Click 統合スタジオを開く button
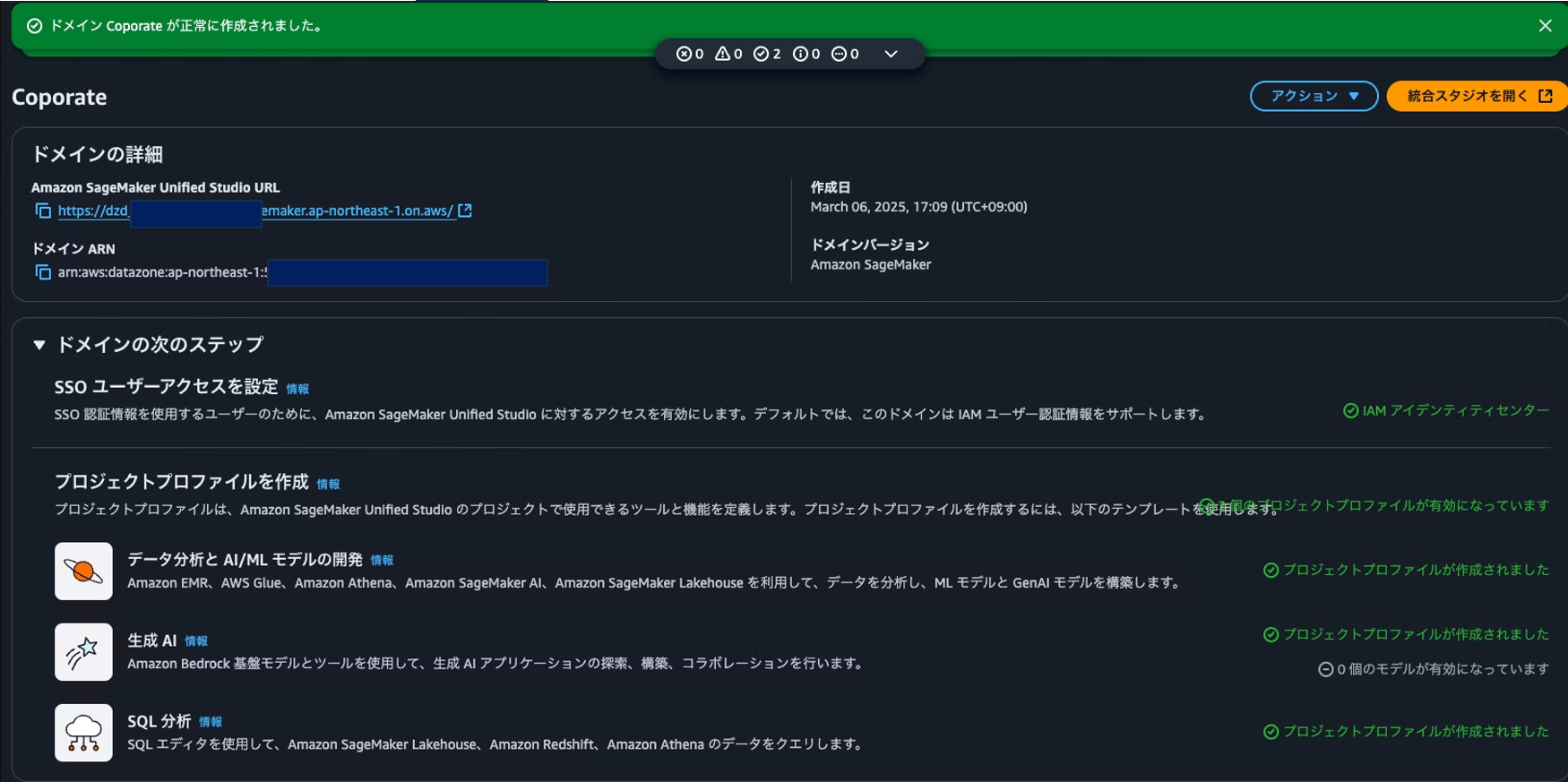 tap(1478, 96)
